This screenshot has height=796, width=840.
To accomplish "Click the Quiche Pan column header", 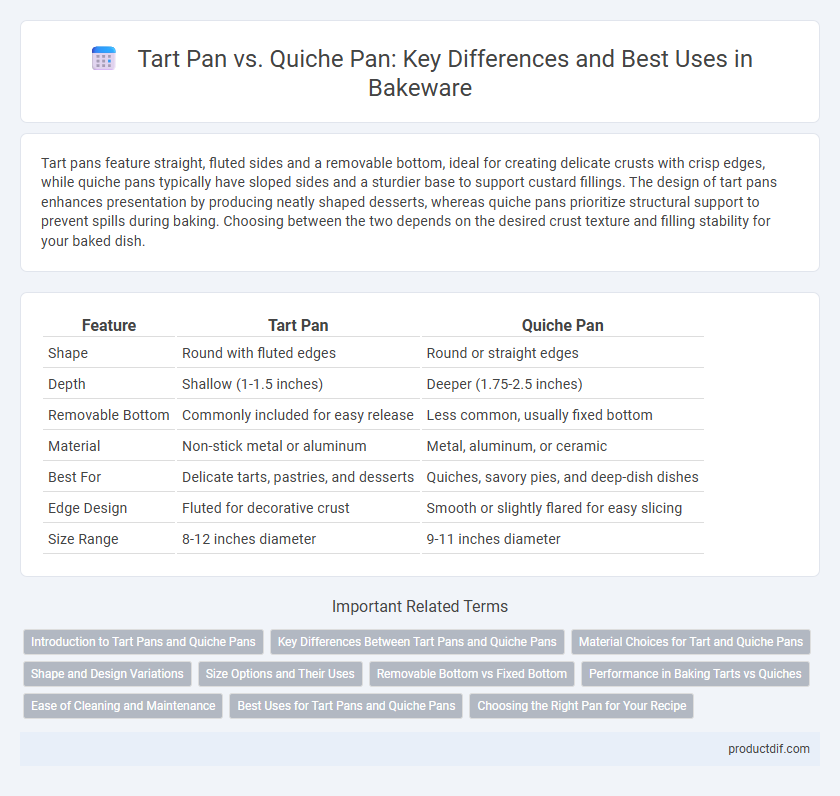I will pyautogui.click(x=562, y=325).
